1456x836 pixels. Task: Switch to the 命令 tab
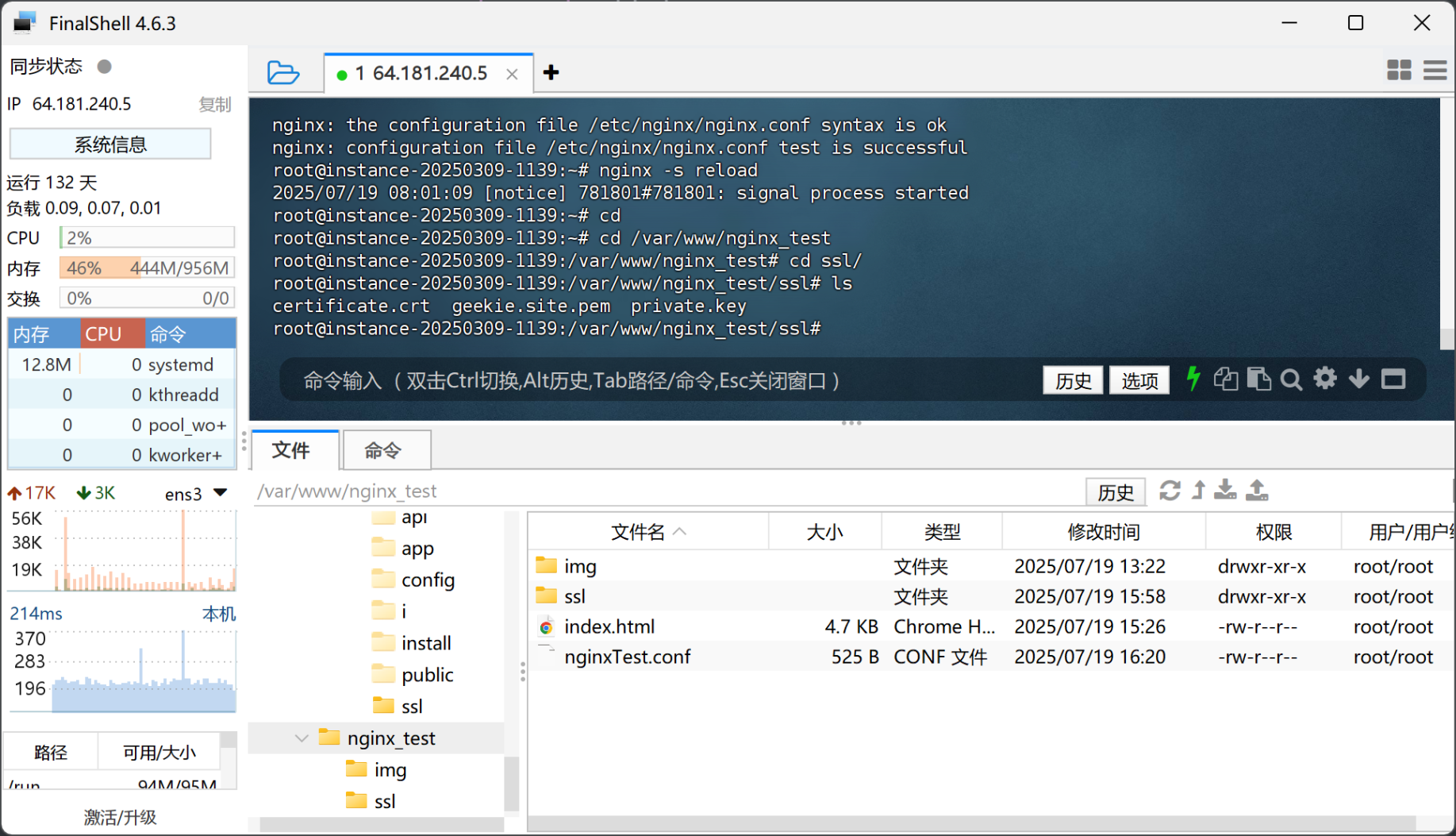(383, 451)
